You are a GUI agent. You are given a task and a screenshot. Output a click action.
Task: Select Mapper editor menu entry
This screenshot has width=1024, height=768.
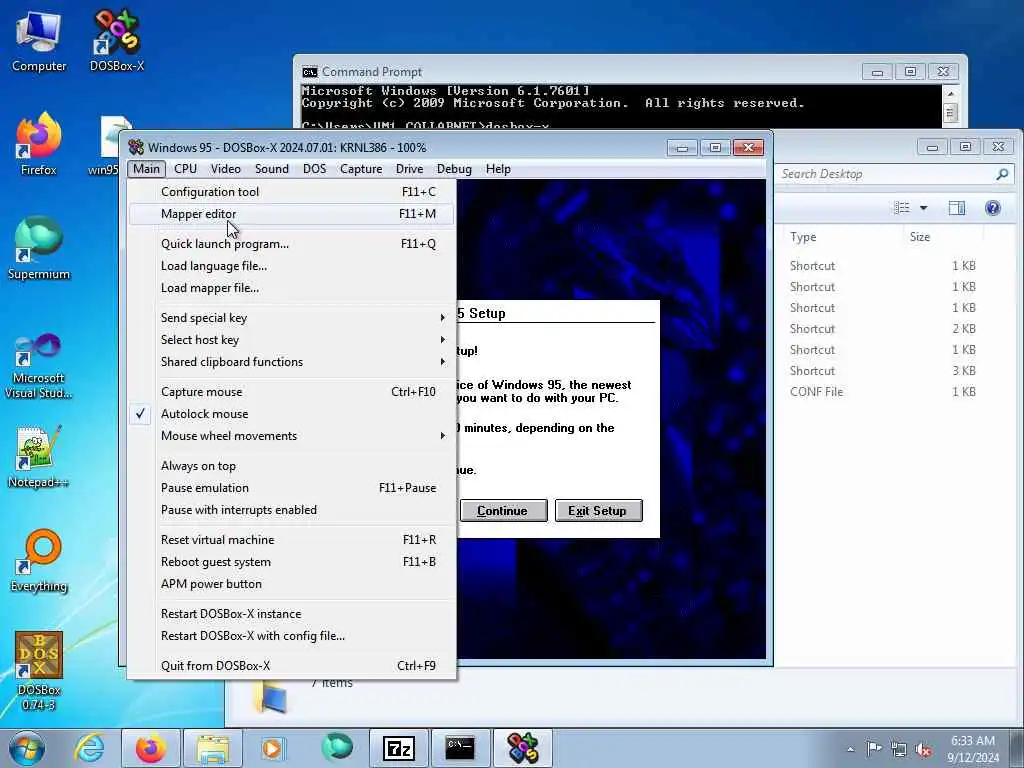(291, 214)
